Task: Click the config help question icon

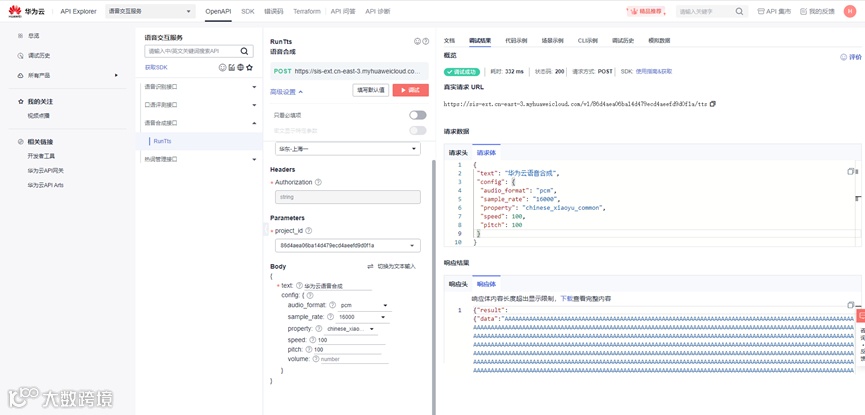Action: point(309,295)
